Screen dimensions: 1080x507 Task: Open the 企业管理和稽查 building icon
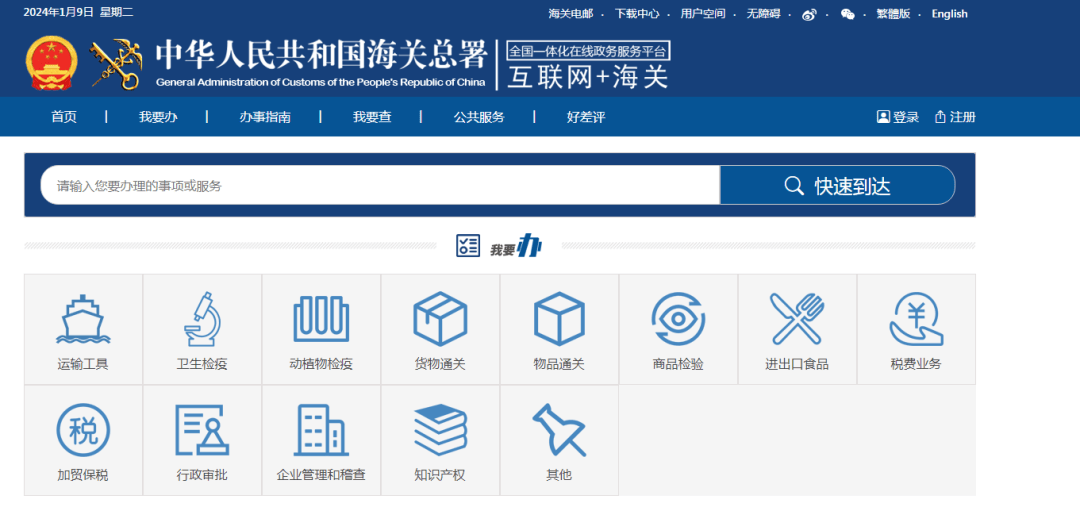click(321, 430)
